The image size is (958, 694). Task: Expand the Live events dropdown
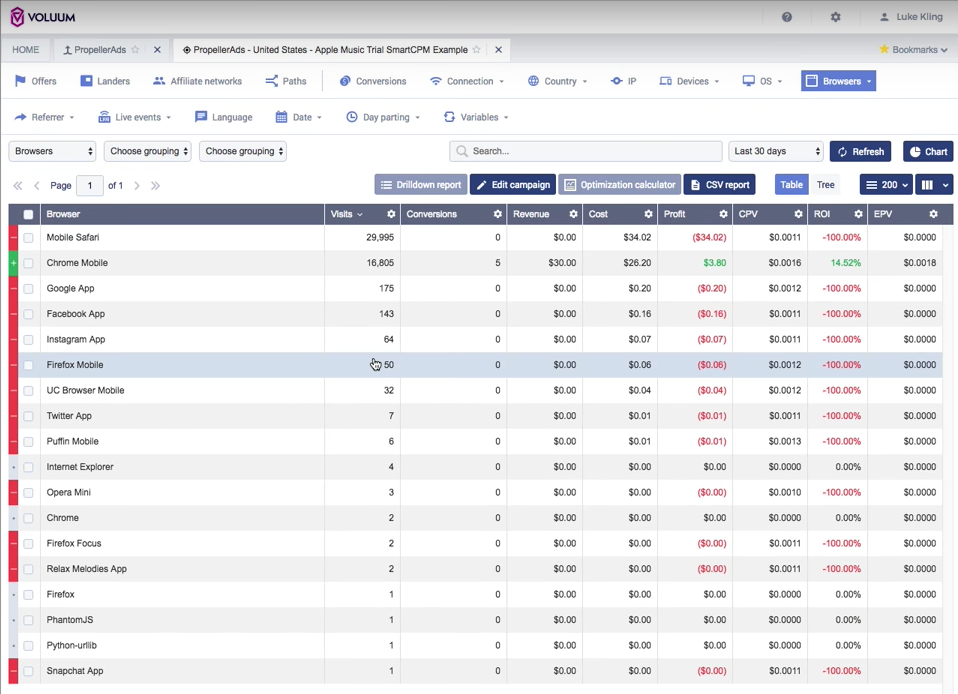point(134,117)
